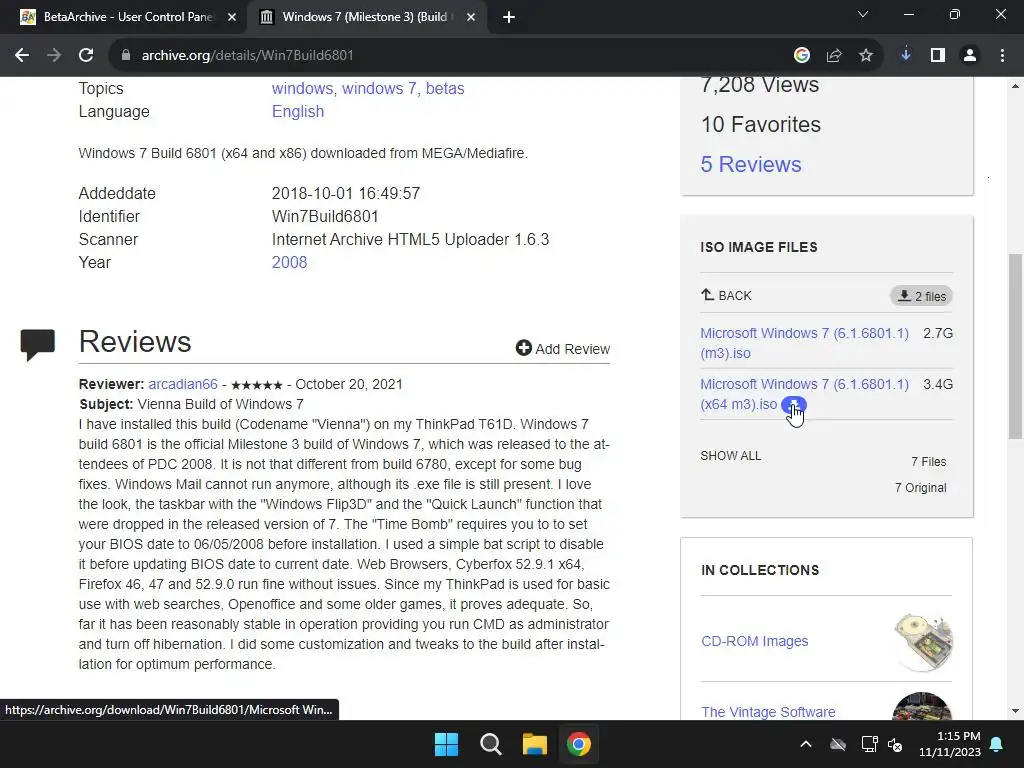Open the 'betas' topic link
Screen dimensions: 1024x768
(445, 88)
